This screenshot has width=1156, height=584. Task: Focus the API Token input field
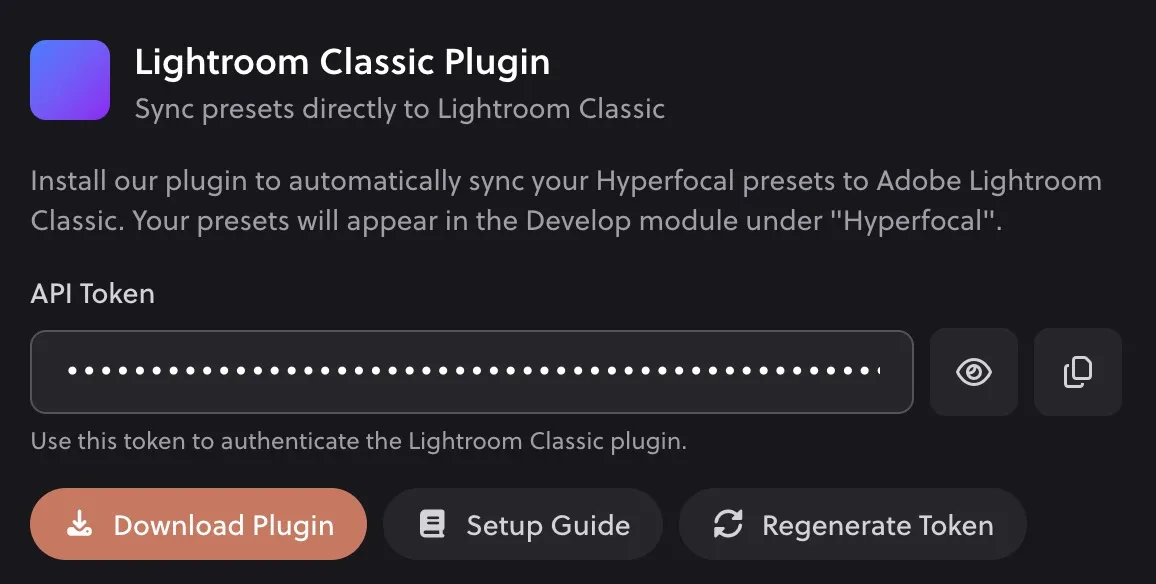click(471, 372)
